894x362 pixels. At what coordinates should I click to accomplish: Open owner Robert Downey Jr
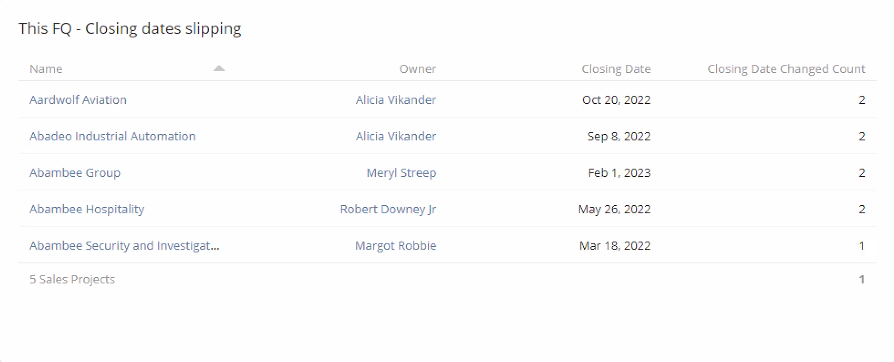388,209
